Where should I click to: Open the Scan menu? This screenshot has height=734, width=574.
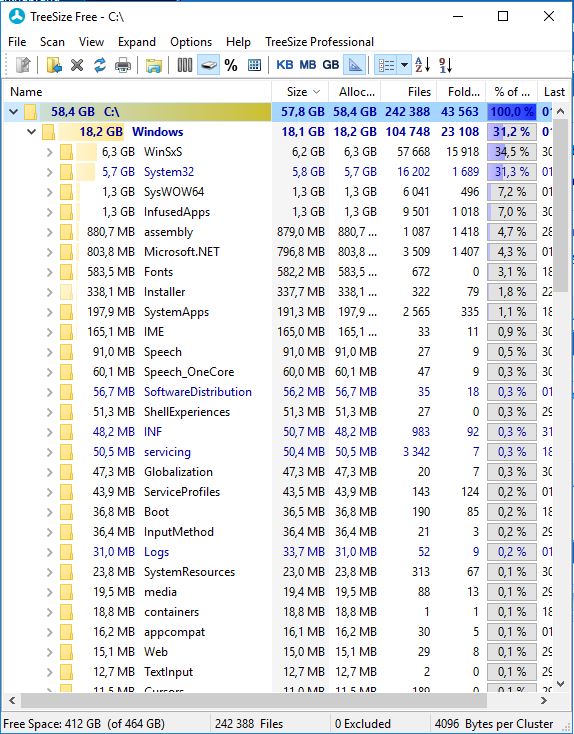tap(52, 42)
